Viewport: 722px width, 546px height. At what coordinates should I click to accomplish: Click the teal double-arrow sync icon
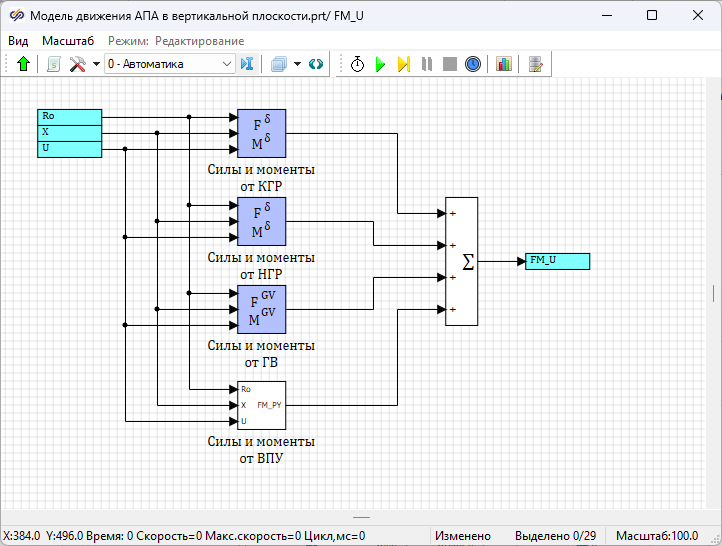point(316,64)
